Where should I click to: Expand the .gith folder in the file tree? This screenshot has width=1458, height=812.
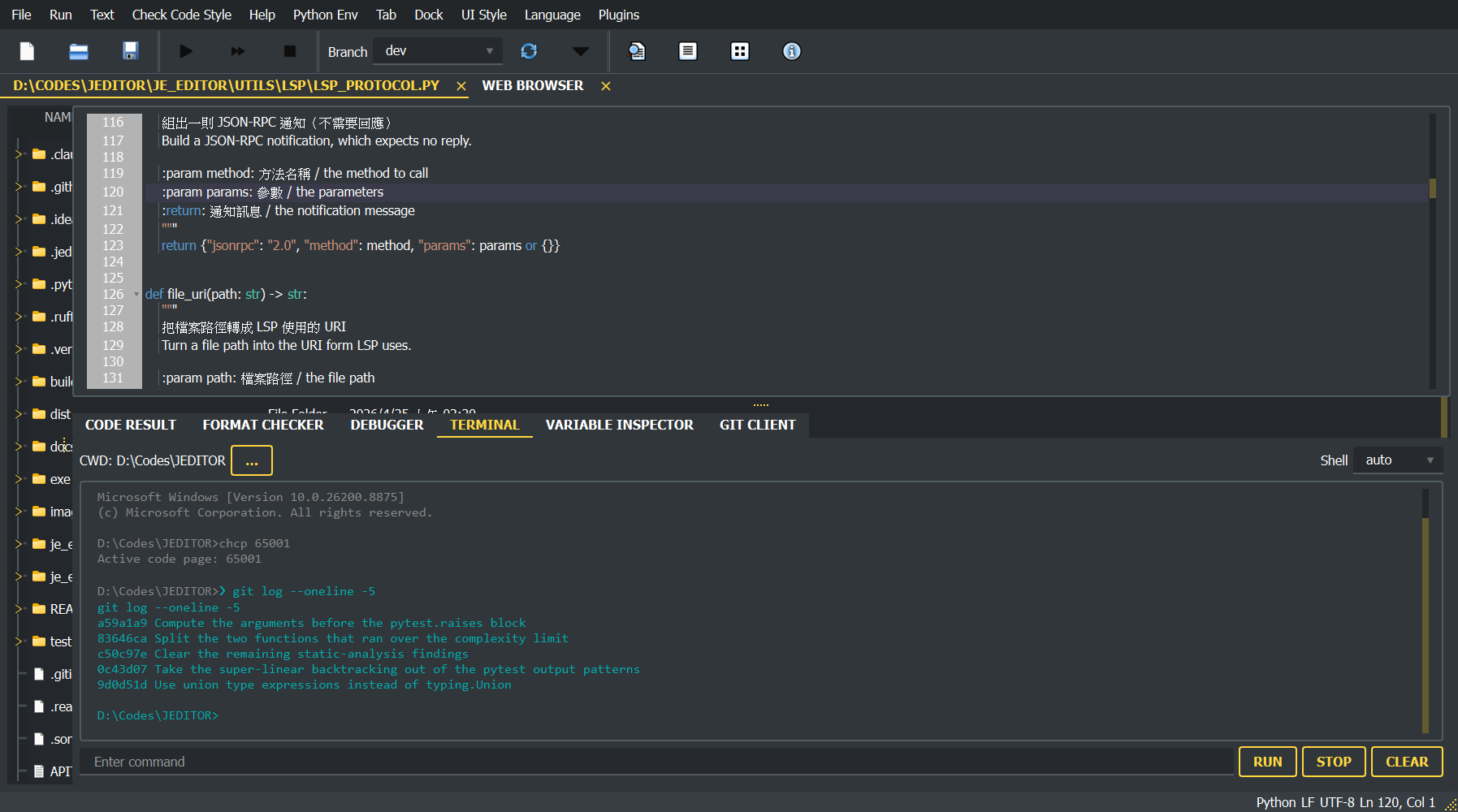click(19, 187)
